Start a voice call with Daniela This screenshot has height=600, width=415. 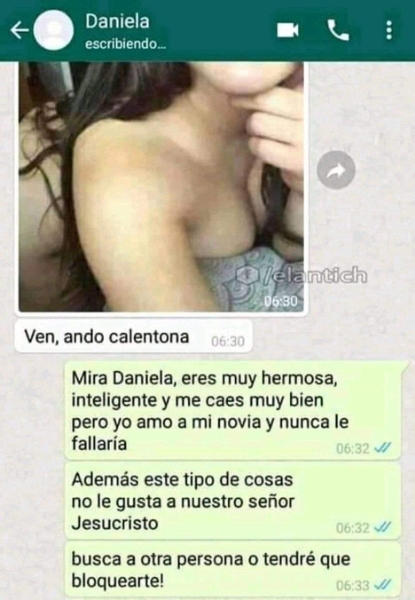(x=338, y=30)
